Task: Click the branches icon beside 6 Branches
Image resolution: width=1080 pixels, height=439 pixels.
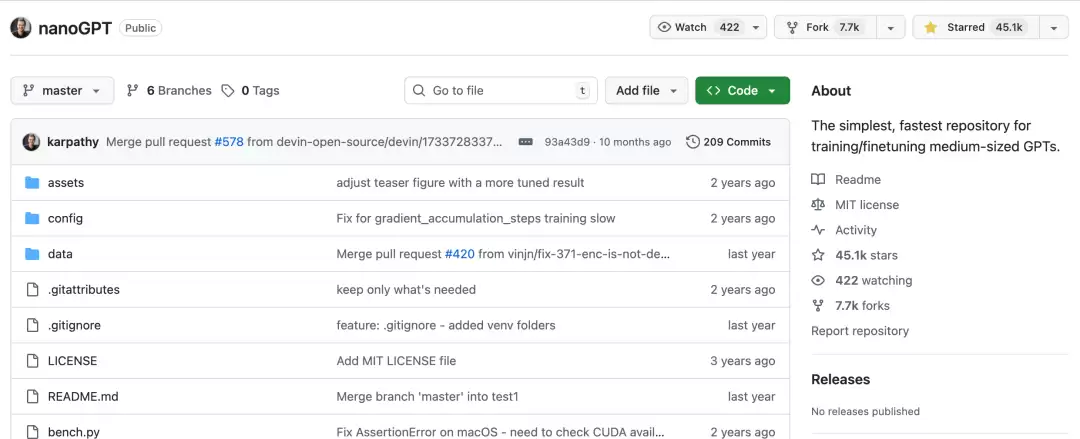Action: pyautogui.click(x=133, y=91)
